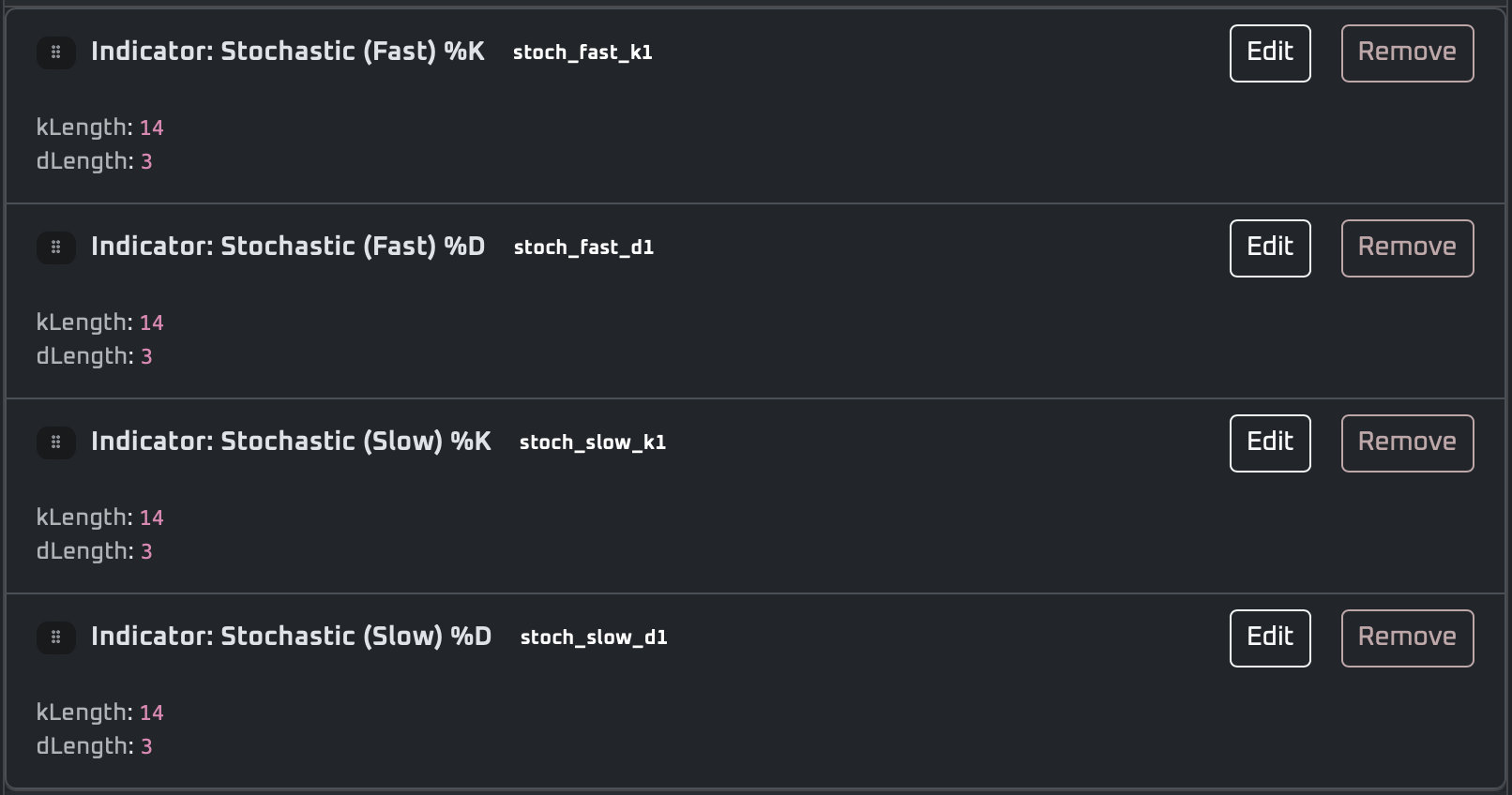Click dLength value of stoch_slow_d1
The width and height of the screenshot is (1512, 795).
tap(146, 746)
